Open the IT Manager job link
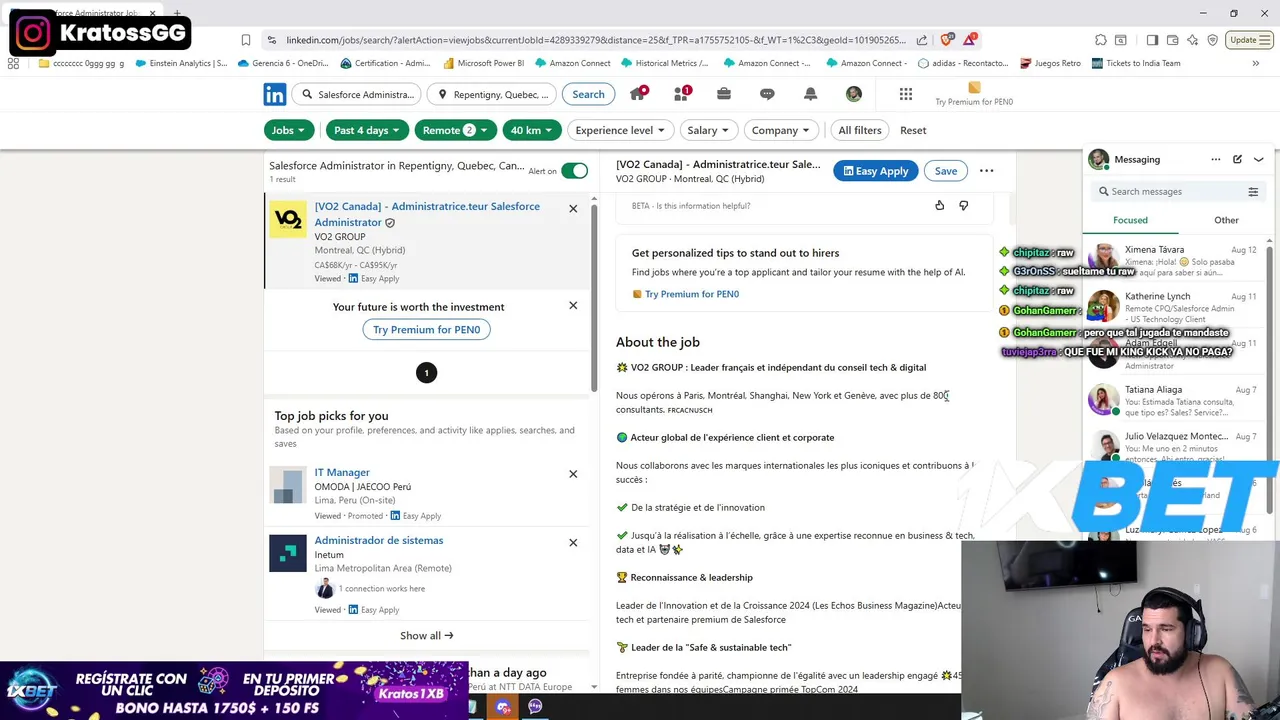The image size is (1280, 720). [x=342, y=472]
